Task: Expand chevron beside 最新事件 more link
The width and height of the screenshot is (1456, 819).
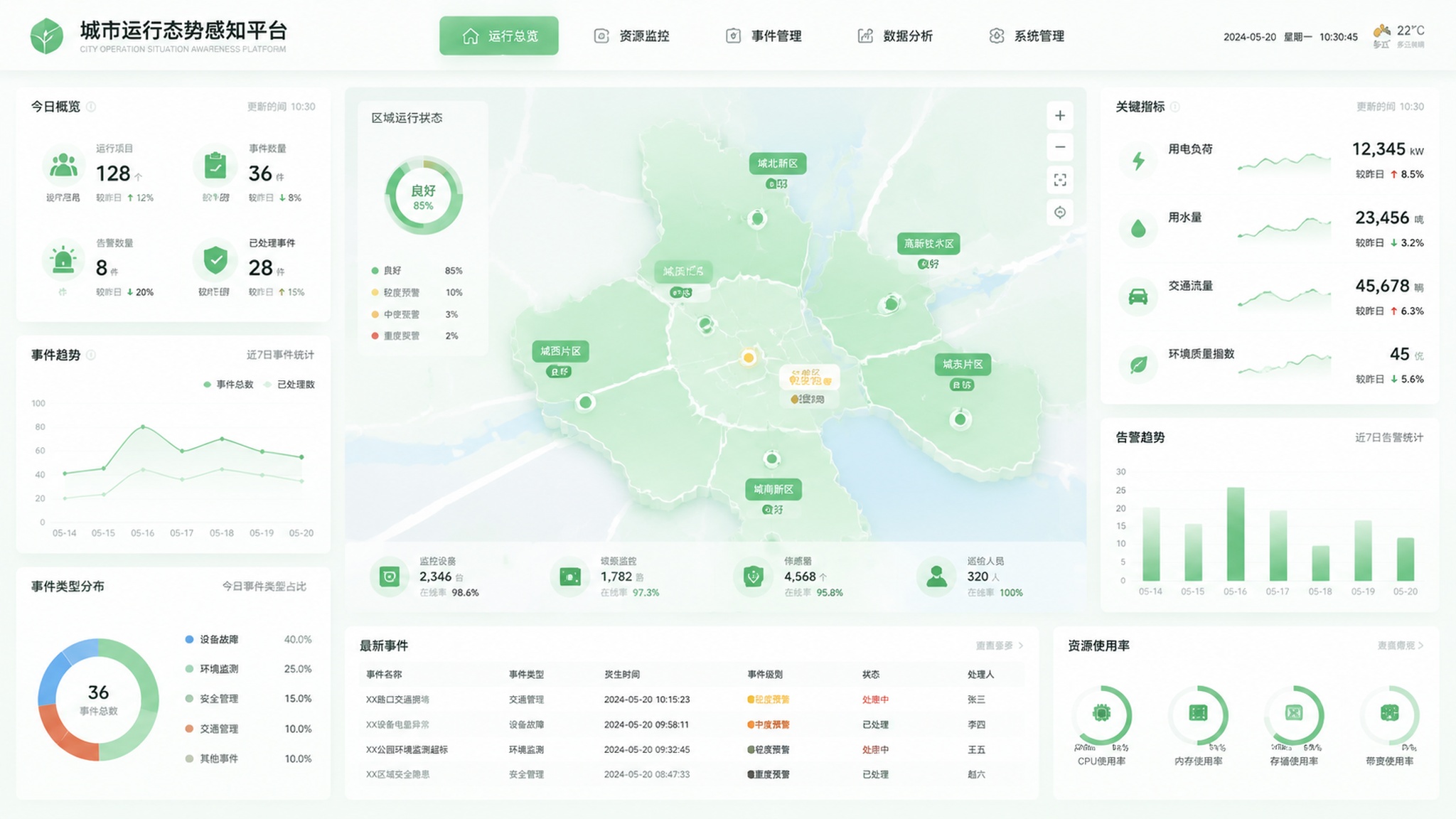Action: click(1021, 646)
